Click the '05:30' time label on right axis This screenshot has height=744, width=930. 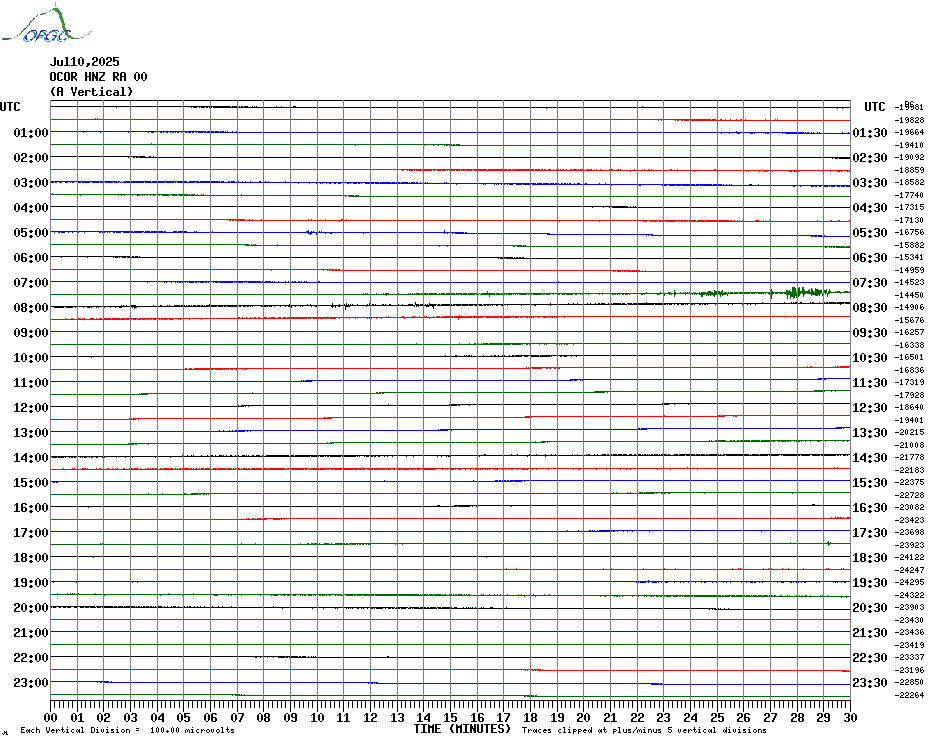[x=870, y=233]
